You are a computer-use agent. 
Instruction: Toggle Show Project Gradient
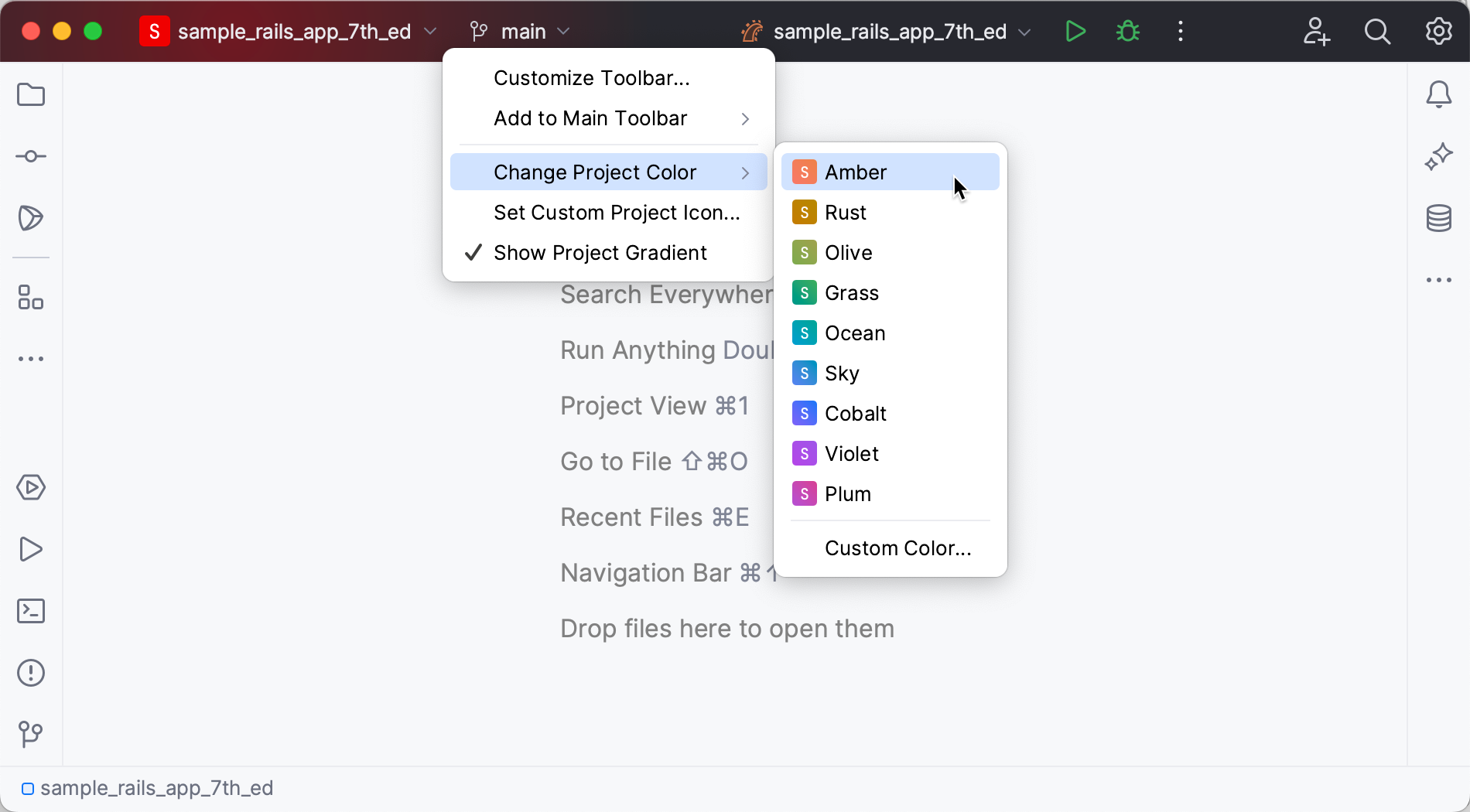[x=600, y=252]
